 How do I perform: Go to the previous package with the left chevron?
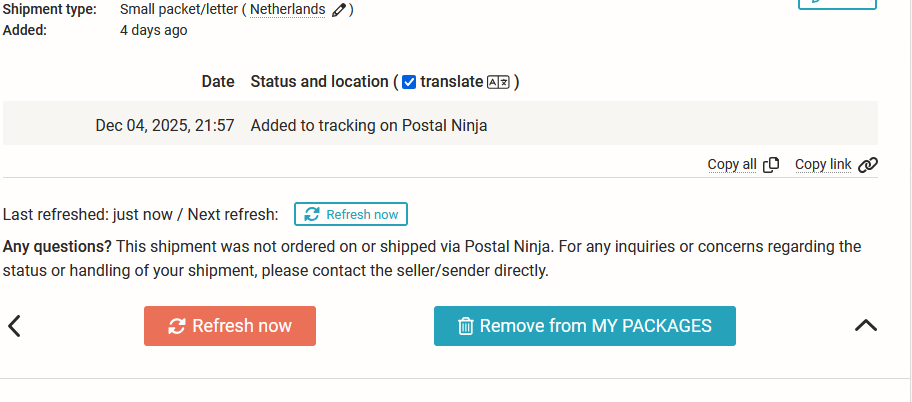pyautogui.click(x=15, y=325)
